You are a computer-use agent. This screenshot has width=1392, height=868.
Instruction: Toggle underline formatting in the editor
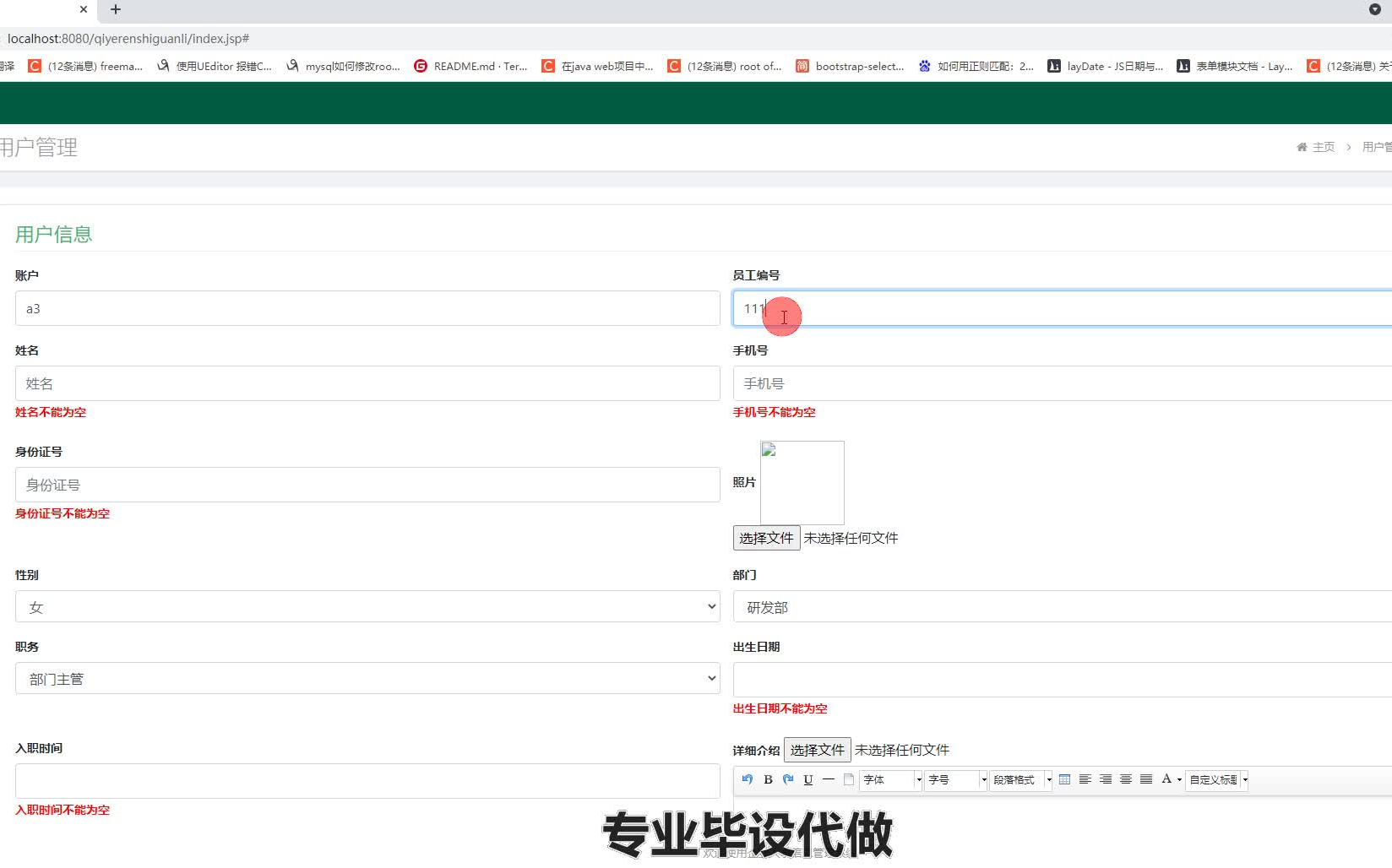tap(808, 779)
